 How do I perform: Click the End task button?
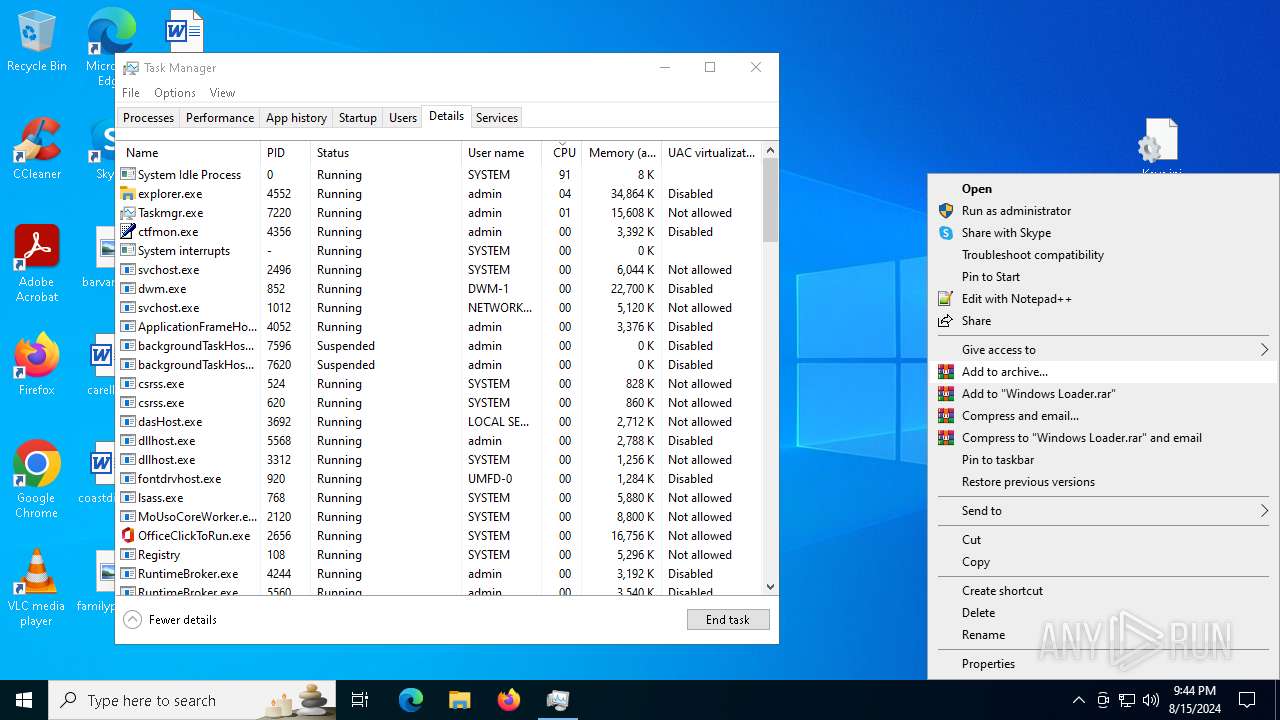click(728, 620)
